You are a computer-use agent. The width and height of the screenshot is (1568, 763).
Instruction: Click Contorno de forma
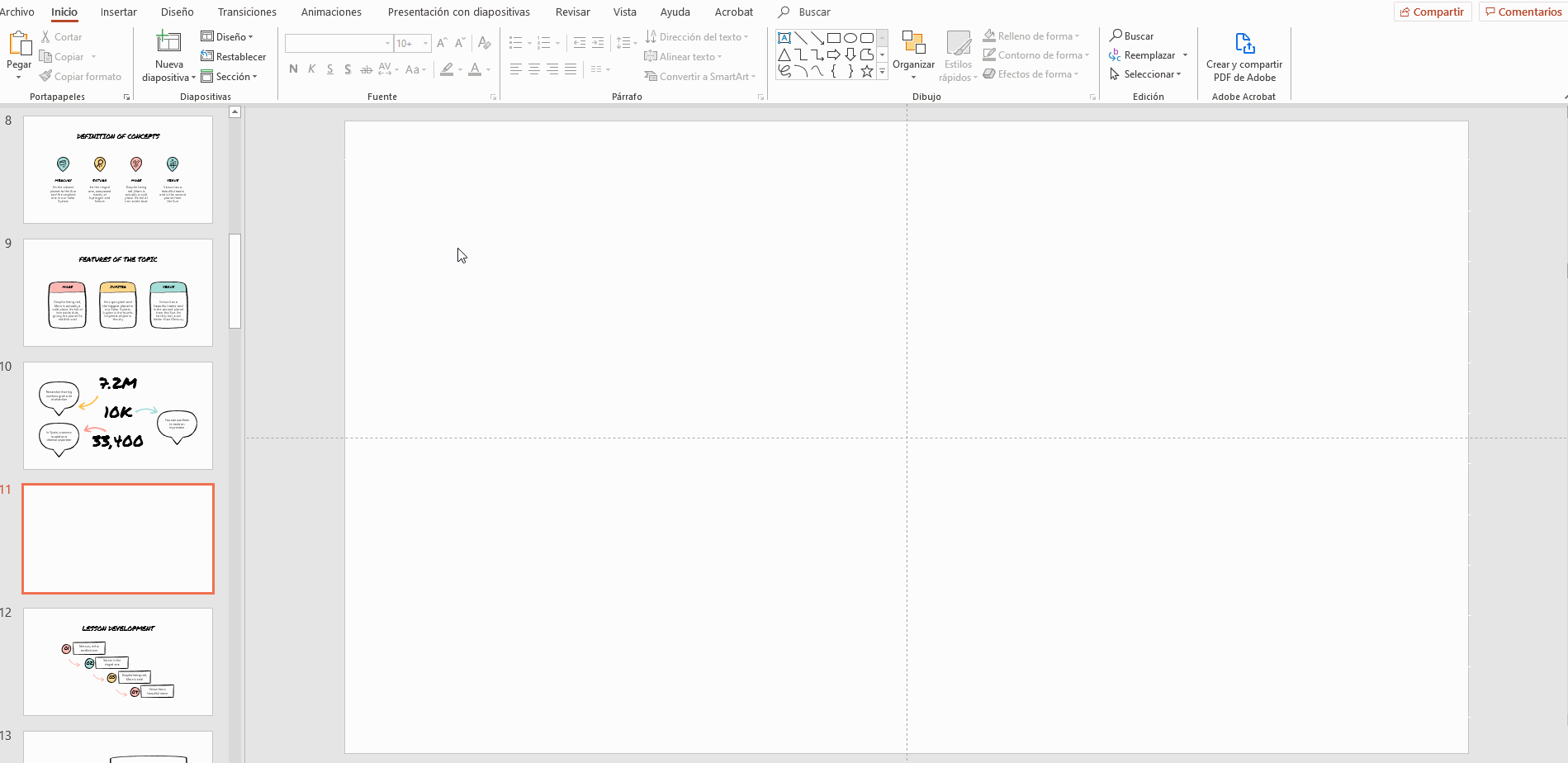coord(1036,55)
